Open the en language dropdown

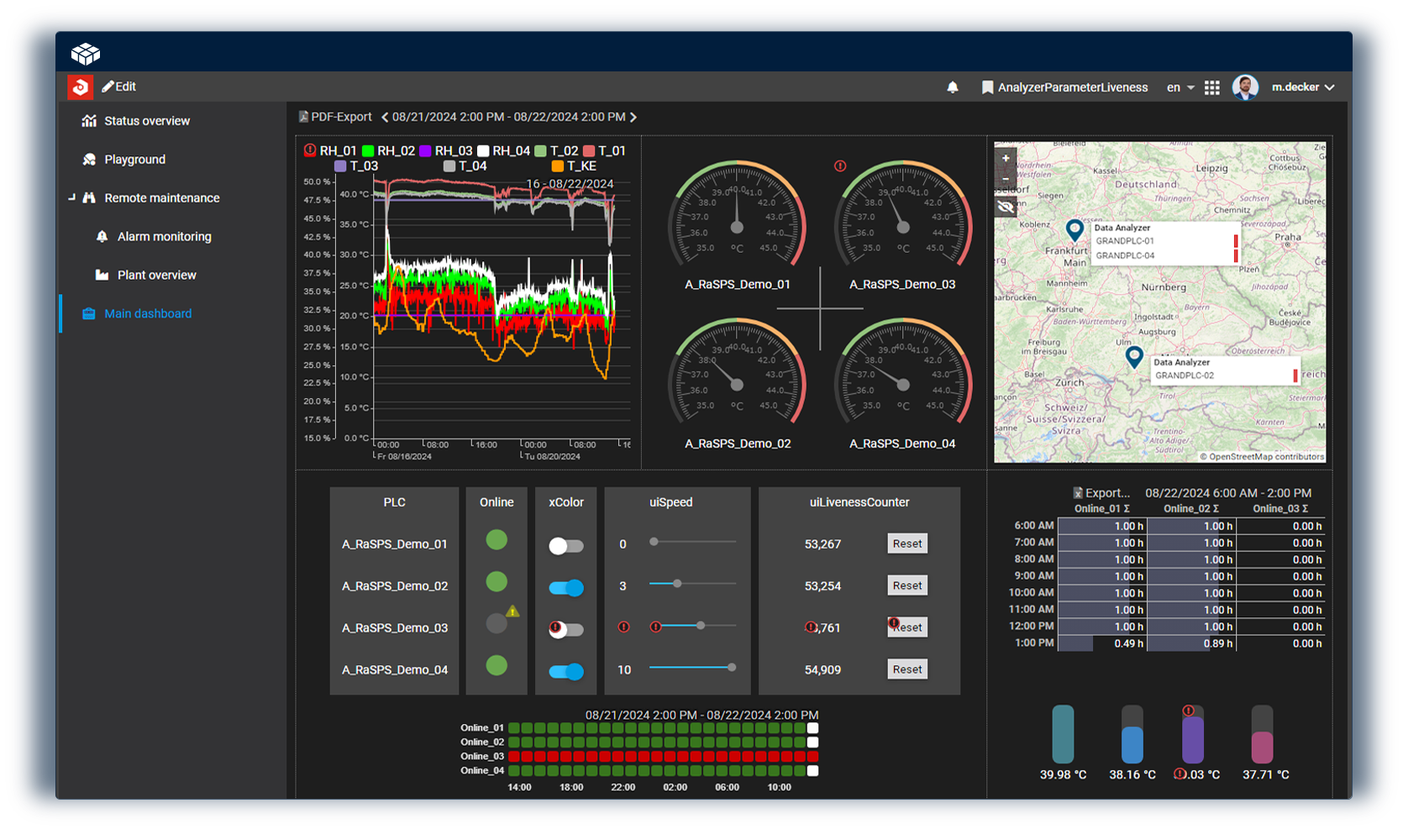pos(1180,87)
